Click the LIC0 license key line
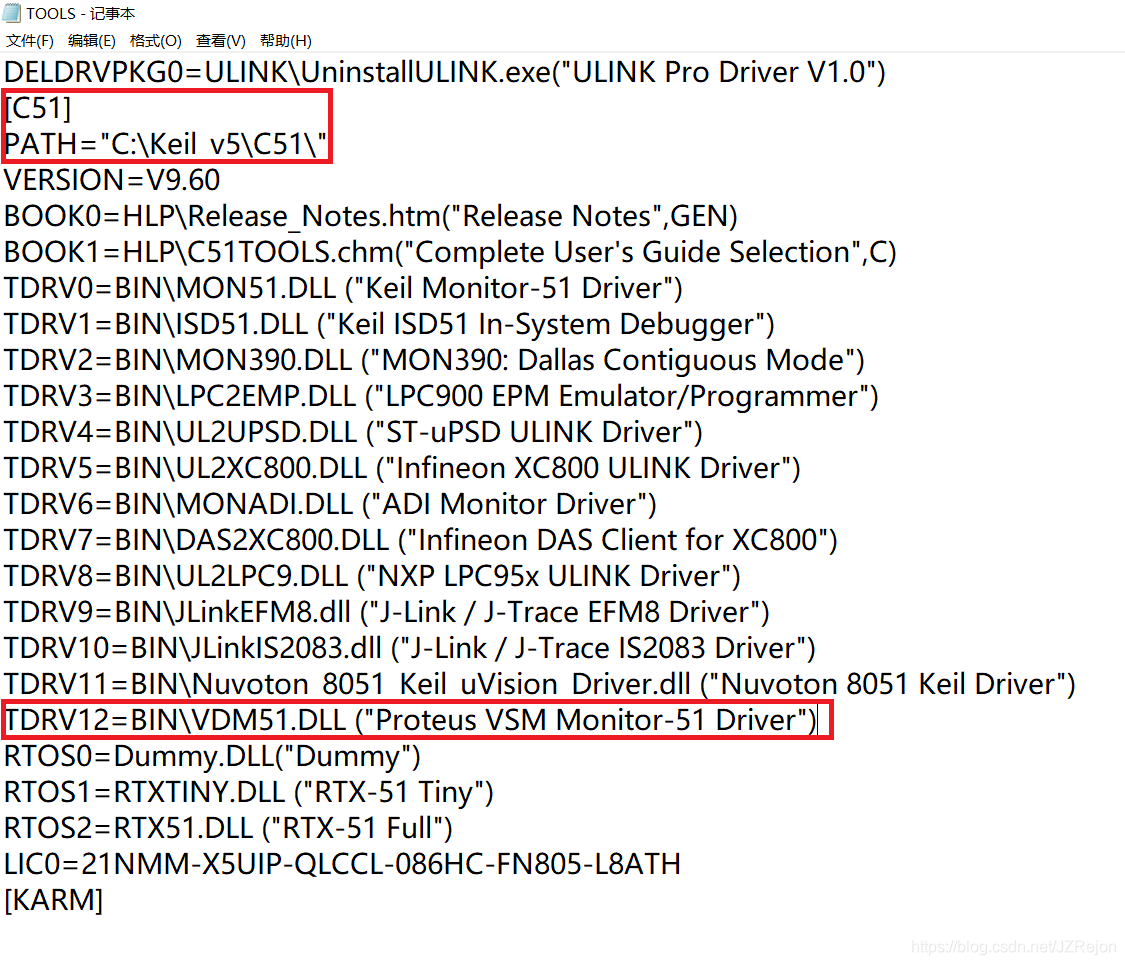1125x965 pixels. 342,864
